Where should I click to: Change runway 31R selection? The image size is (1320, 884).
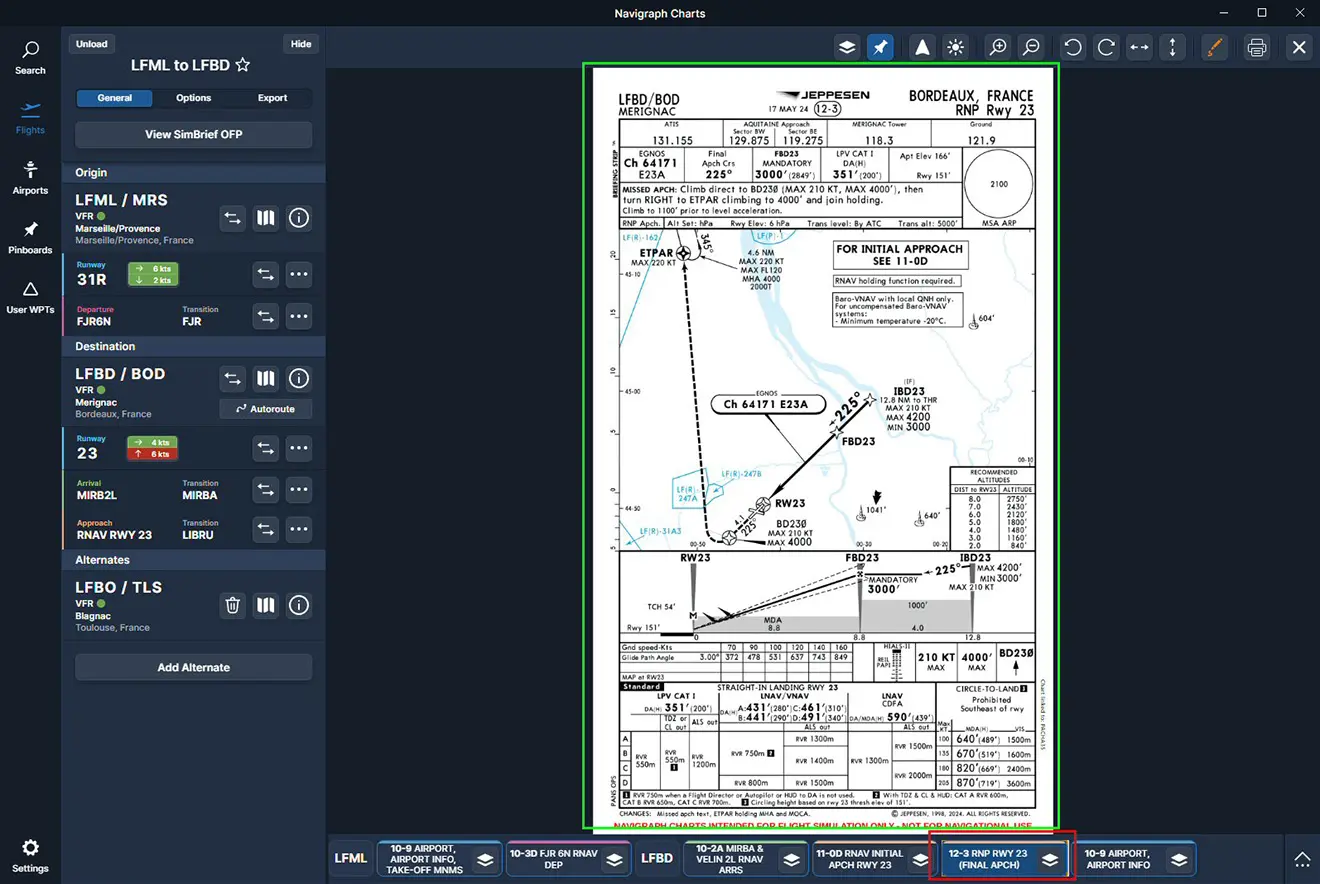pos(265,274)
